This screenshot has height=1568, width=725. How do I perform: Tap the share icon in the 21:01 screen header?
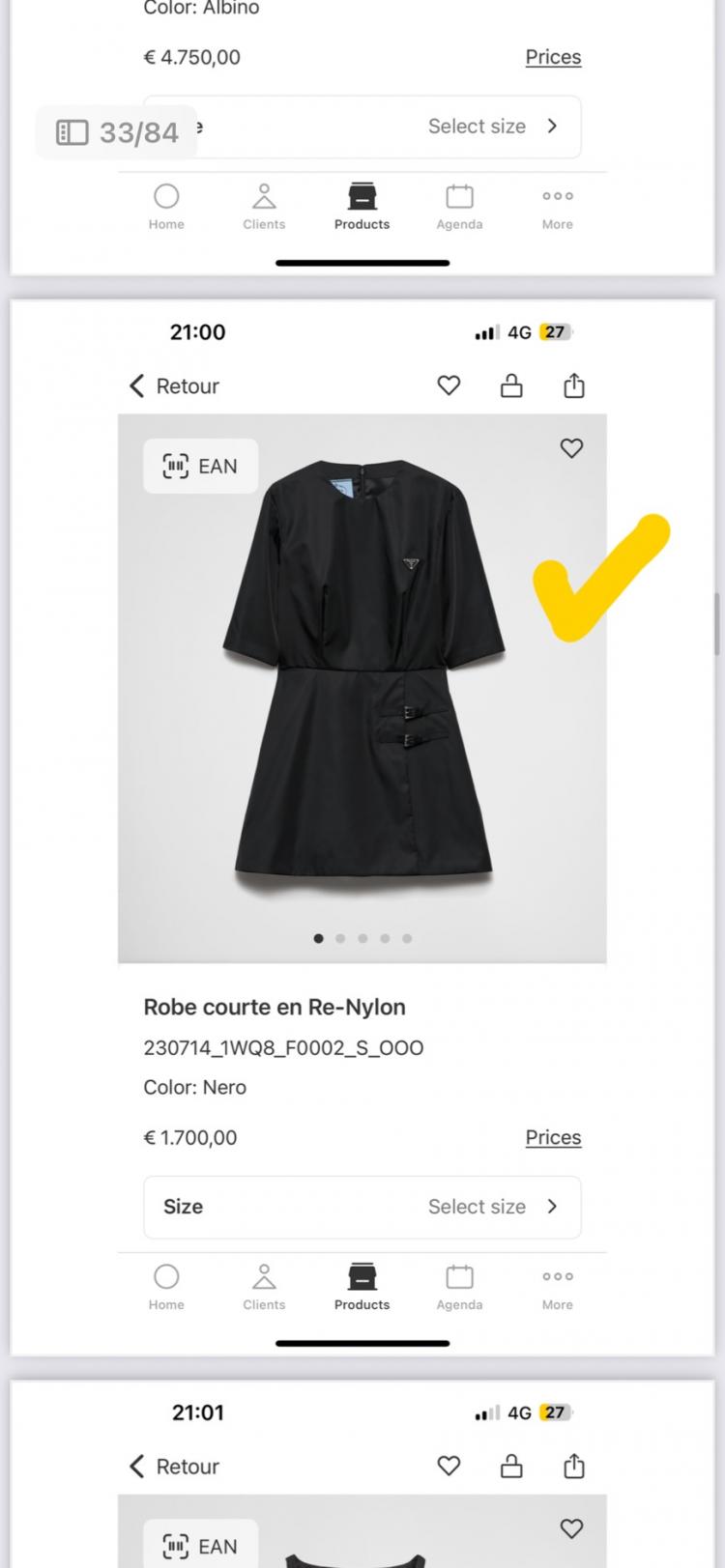(x=574, y=1466)
